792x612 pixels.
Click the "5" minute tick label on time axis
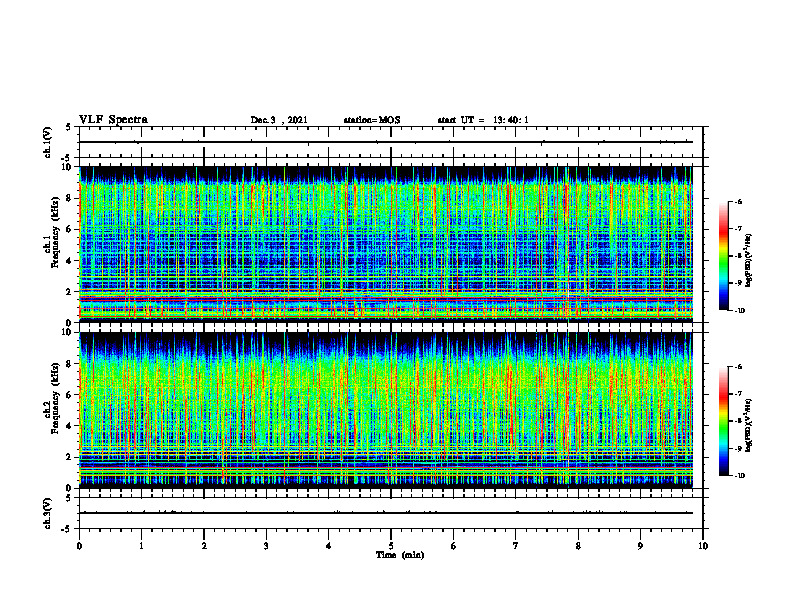coord(391,546)
